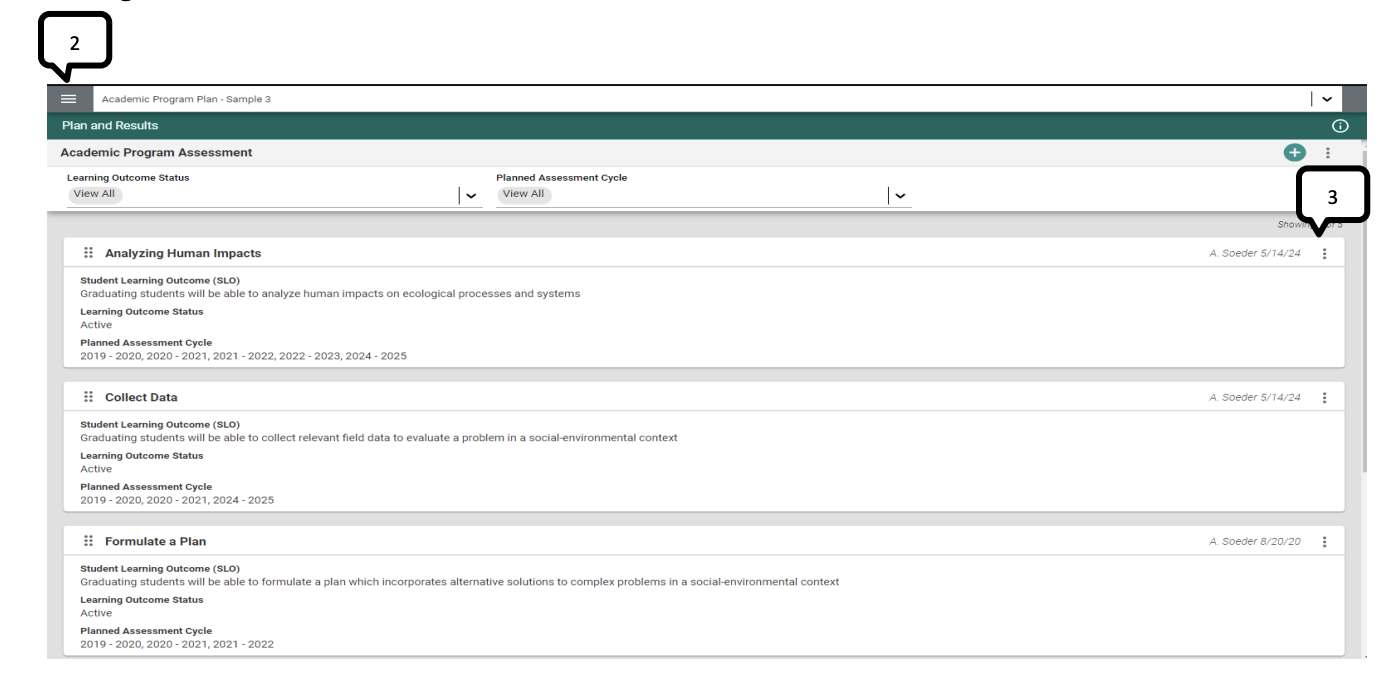Open the Academic Program Assessment options menu
The width and height of the screenshot is (1396, 700).
pos(1328,152)
